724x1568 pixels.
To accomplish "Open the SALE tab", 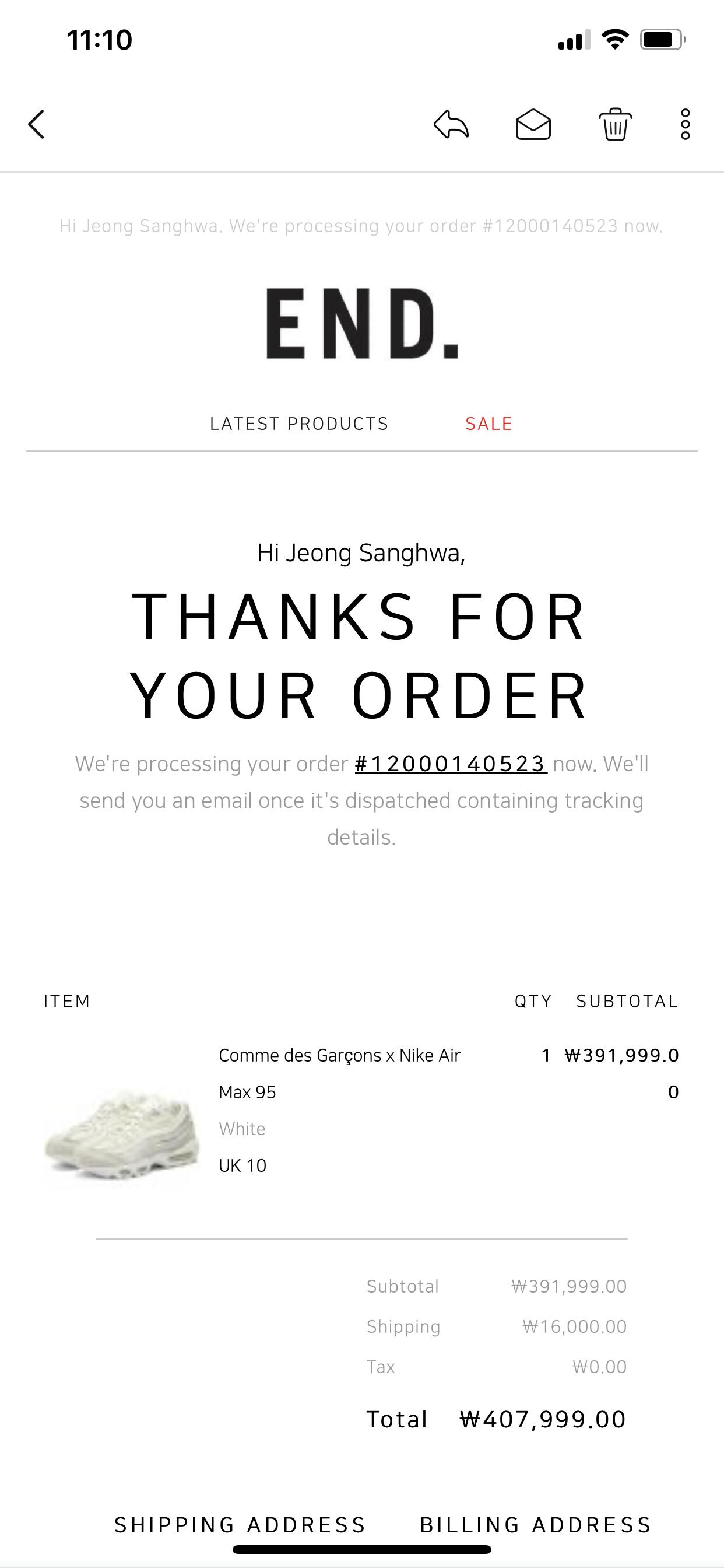I will (489, 423).
